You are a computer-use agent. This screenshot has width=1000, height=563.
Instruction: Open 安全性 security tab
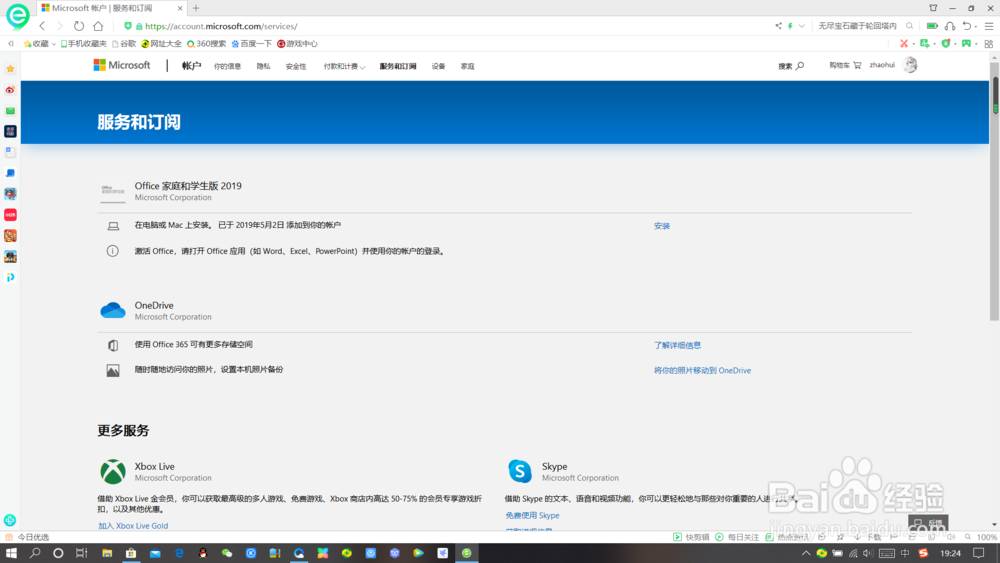[296, 66]
